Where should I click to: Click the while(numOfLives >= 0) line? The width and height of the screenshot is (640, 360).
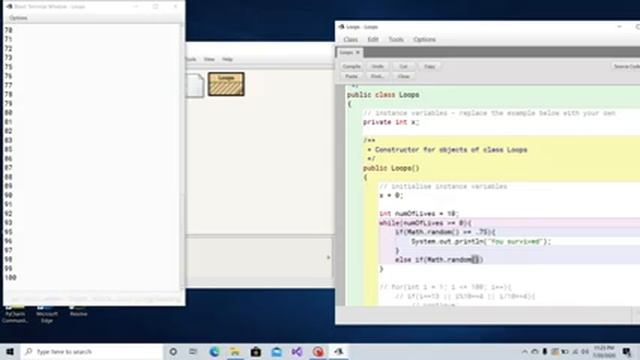click(425, 223)
